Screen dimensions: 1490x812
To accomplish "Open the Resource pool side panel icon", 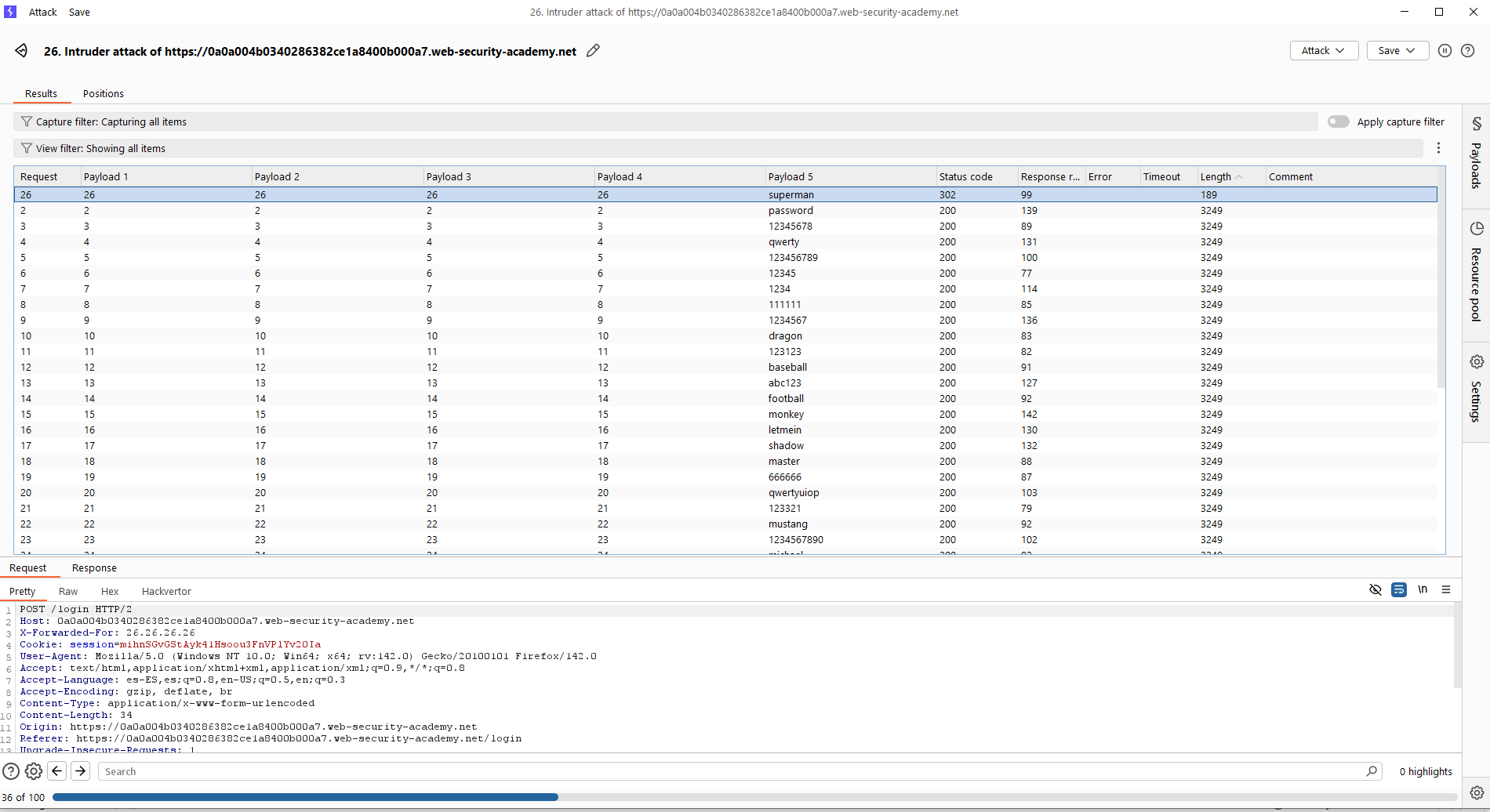I will pos(1476,228).
